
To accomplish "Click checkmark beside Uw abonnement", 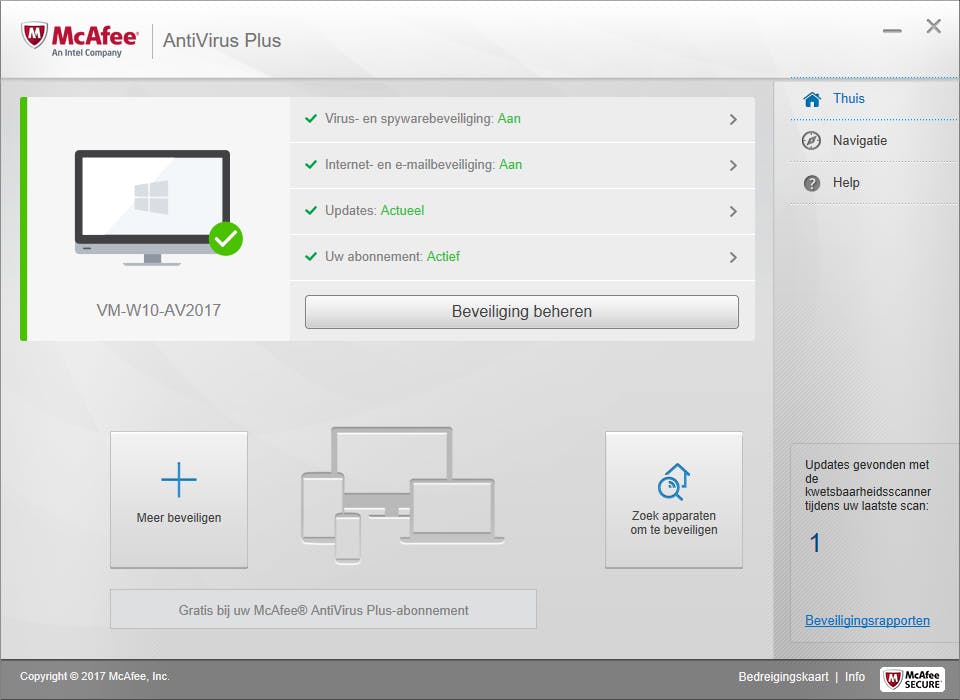I will tap(311, 257).
